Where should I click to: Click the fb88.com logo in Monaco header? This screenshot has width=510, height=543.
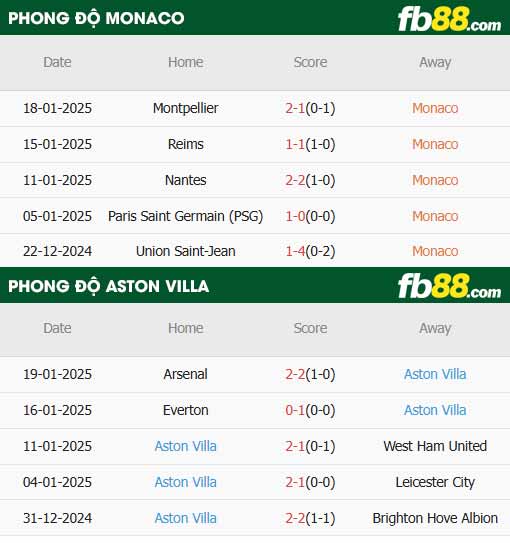point(449,19)
